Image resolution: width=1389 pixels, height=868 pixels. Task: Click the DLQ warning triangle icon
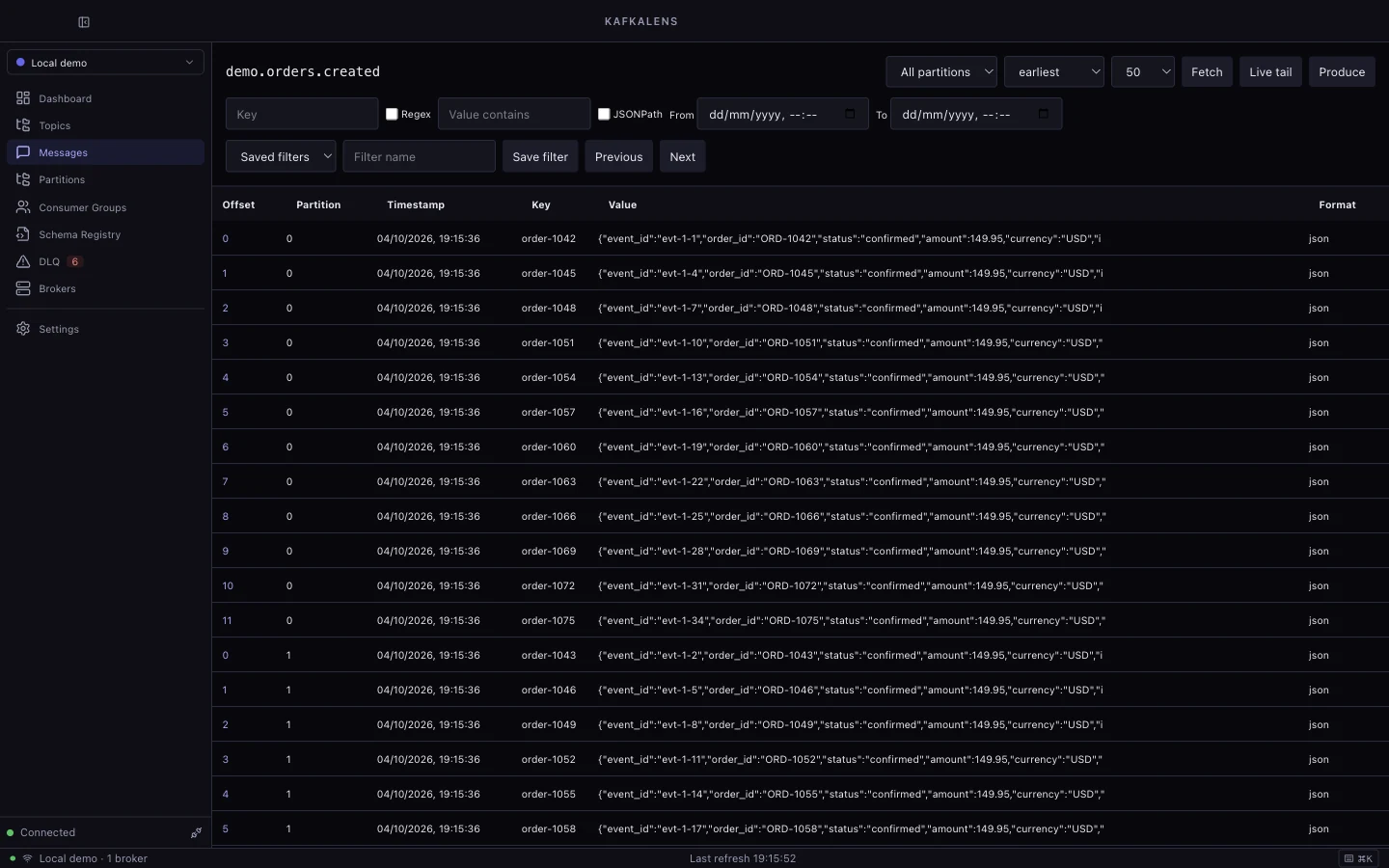pyautogui.click(x=23, y=261)
